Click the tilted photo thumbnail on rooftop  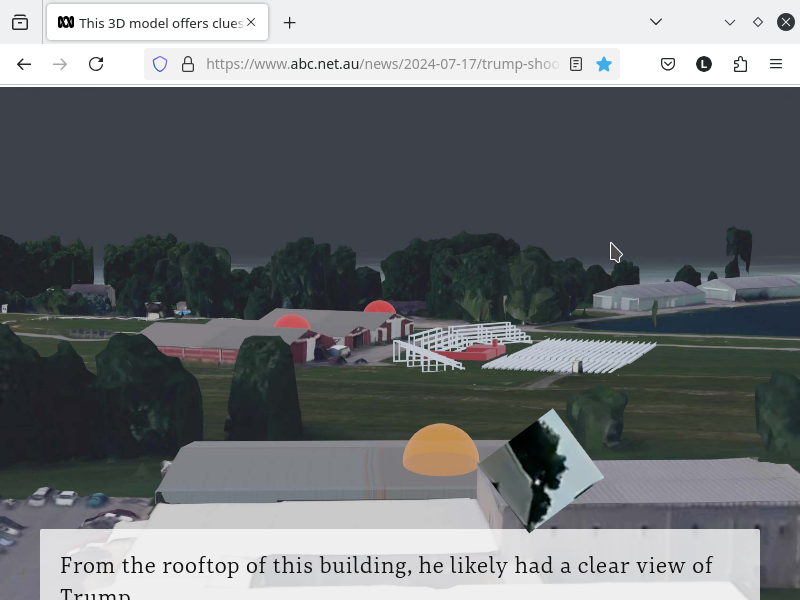541,470
